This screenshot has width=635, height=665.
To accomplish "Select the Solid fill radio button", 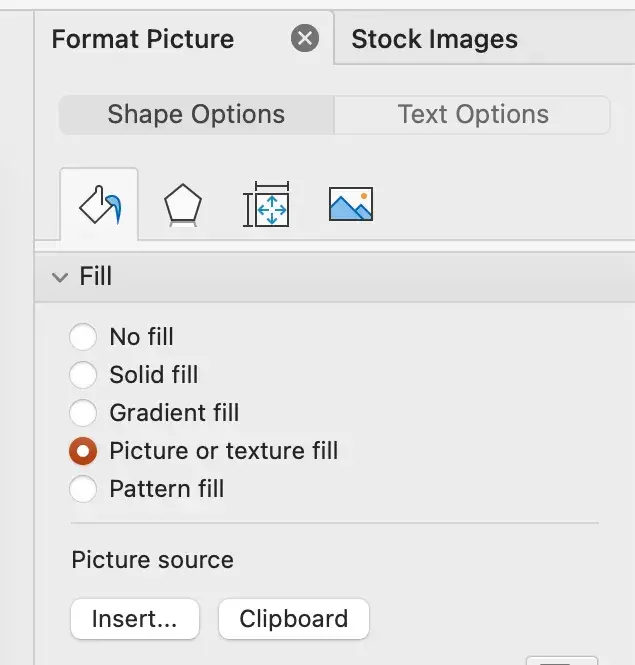I will point(84,375).
